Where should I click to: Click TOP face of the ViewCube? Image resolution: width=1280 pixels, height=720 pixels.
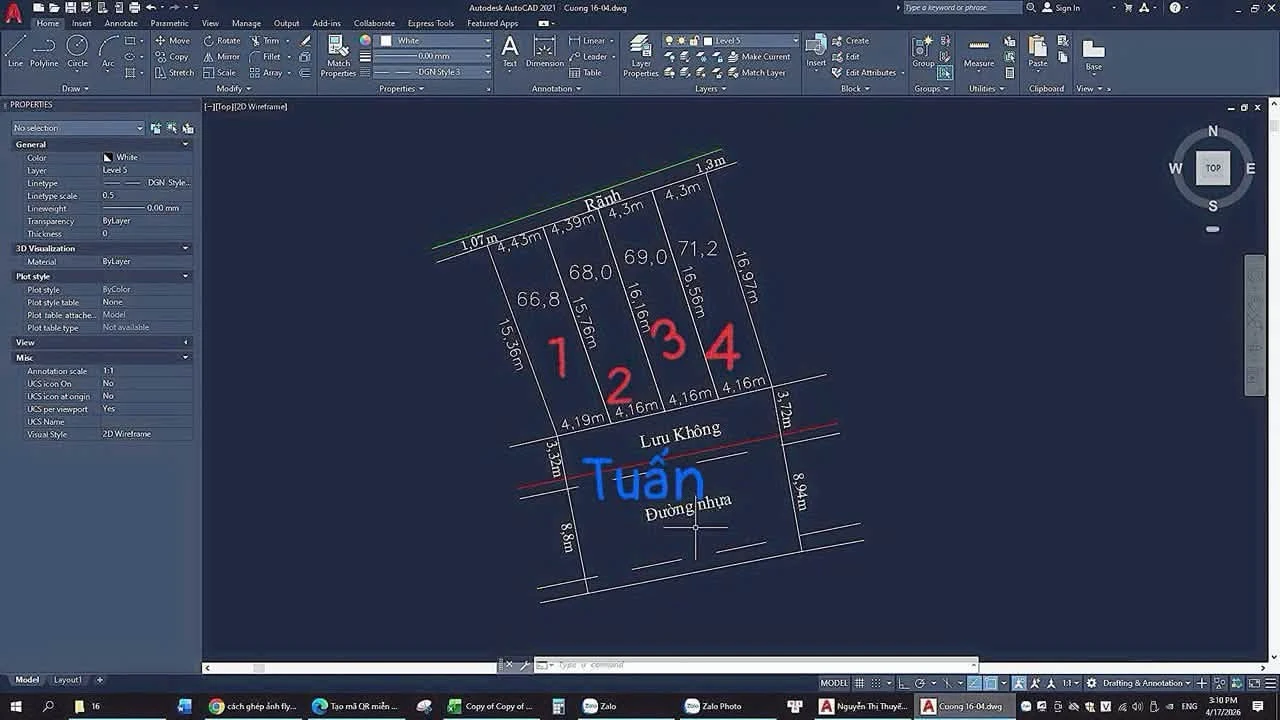click(x=1213, y=168)
